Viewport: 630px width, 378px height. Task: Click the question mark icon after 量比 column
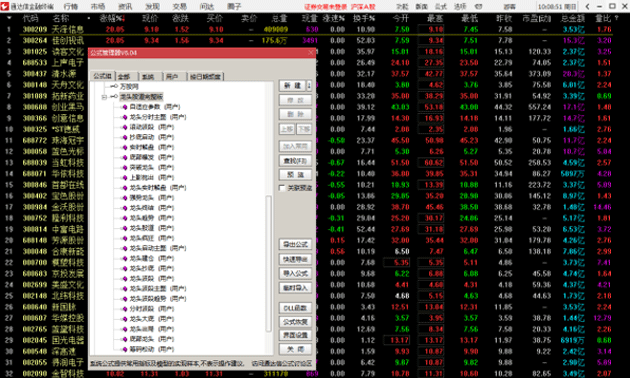[x=617, y=18]
